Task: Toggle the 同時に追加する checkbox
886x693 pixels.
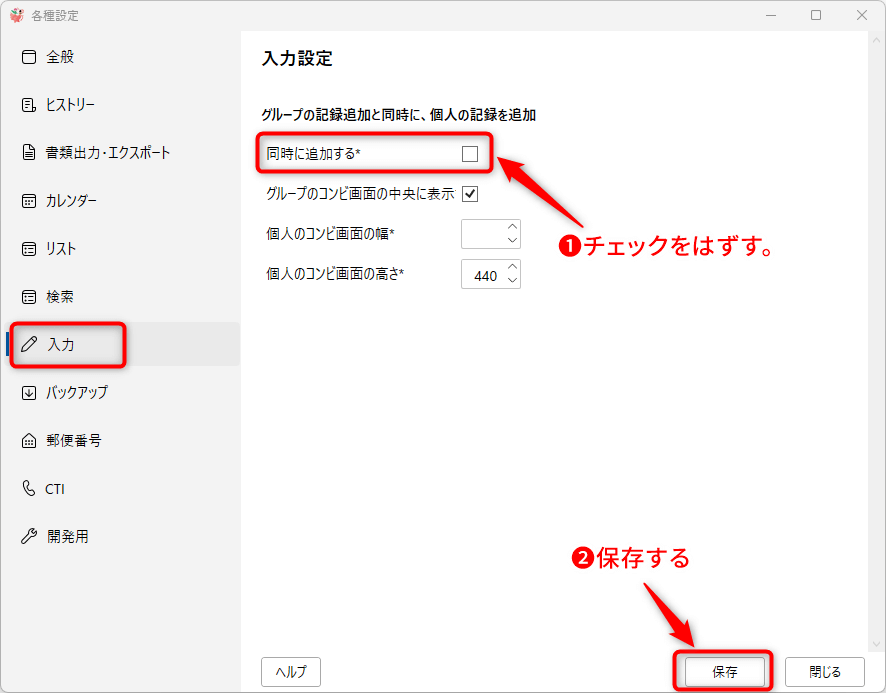Action: (x=470, y=154)
